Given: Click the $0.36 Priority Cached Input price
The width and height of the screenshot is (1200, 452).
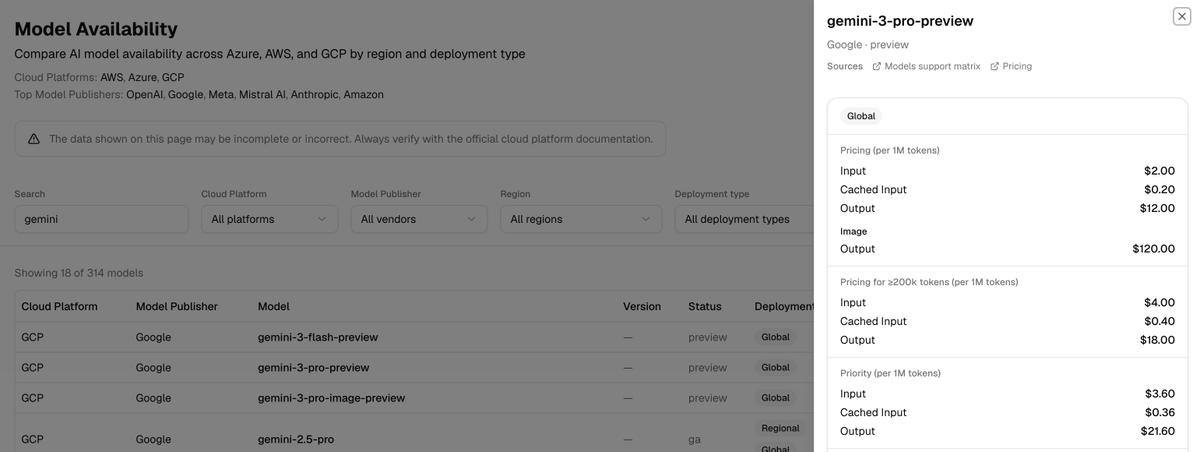Looking at the screenshot, I should (x=1159, y=412).
